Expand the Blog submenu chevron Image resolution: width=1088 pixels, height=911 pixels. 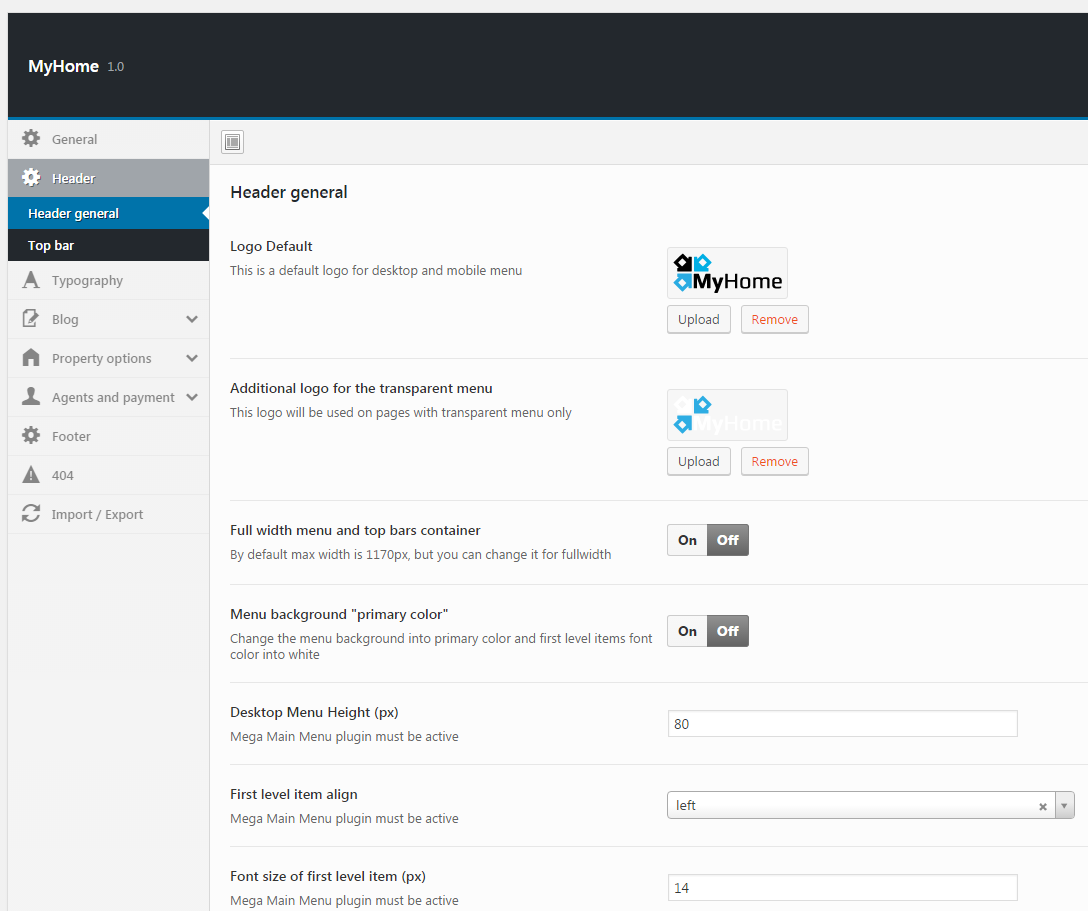pos(192,319)
